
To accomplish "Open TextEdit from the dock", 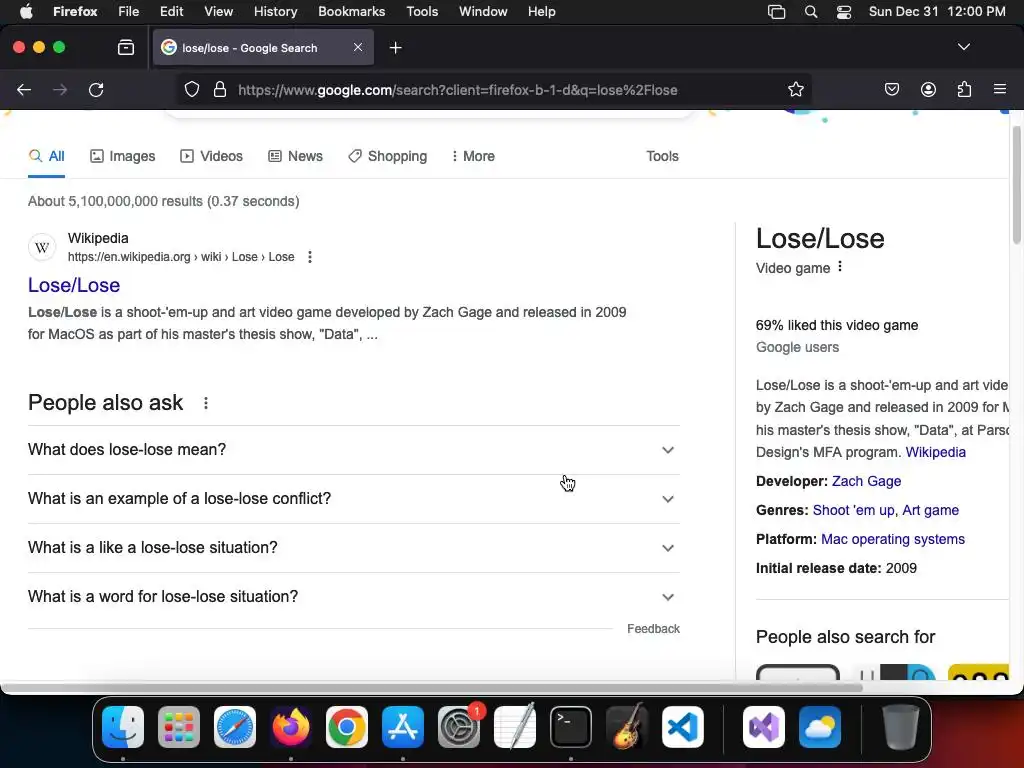I will click(x=515, y=726).
